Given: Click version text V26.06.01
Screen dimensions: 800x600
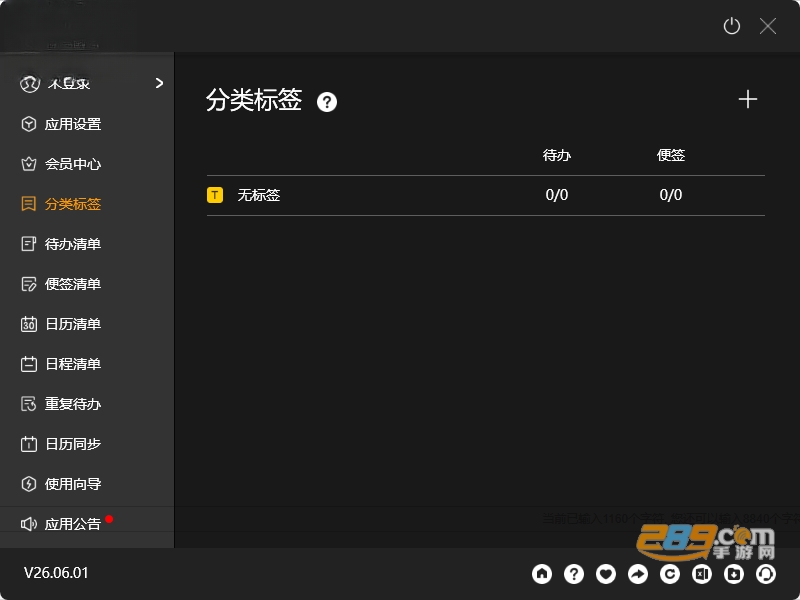Looking at the screenshot, I should (x=56, y=573).
